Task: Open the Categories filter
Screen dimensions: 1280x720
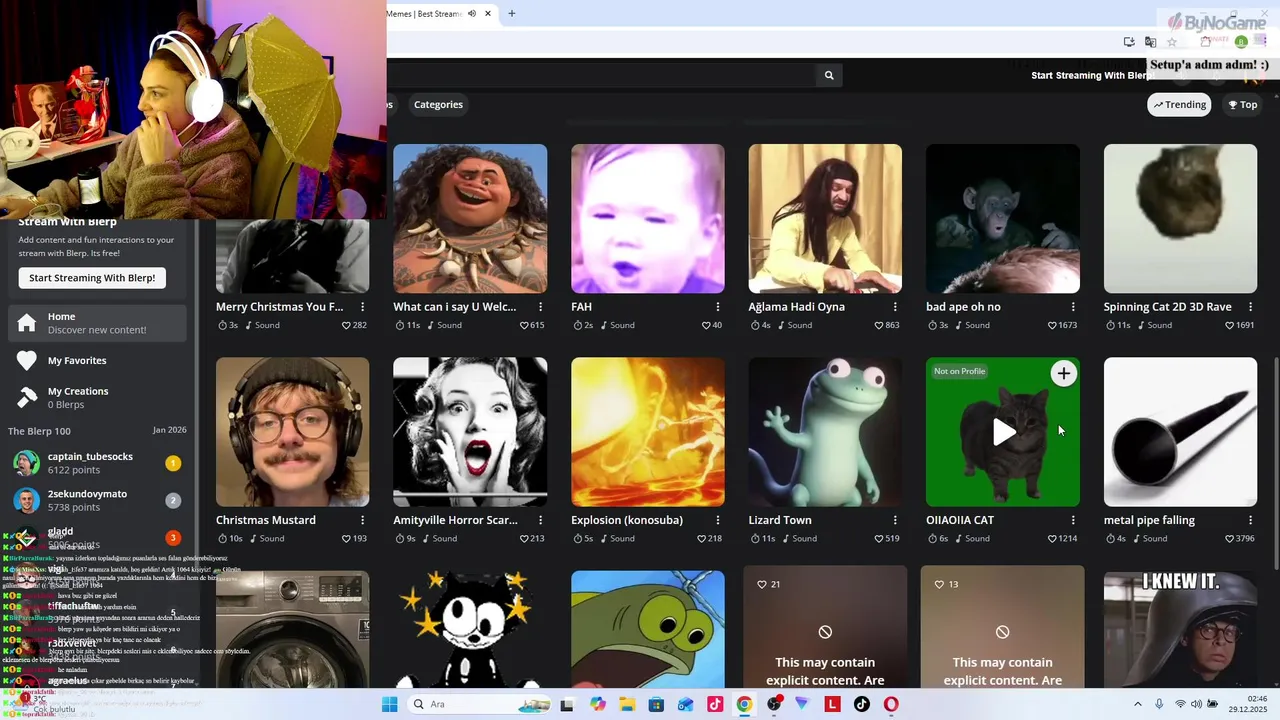Action: click(438, 105)
